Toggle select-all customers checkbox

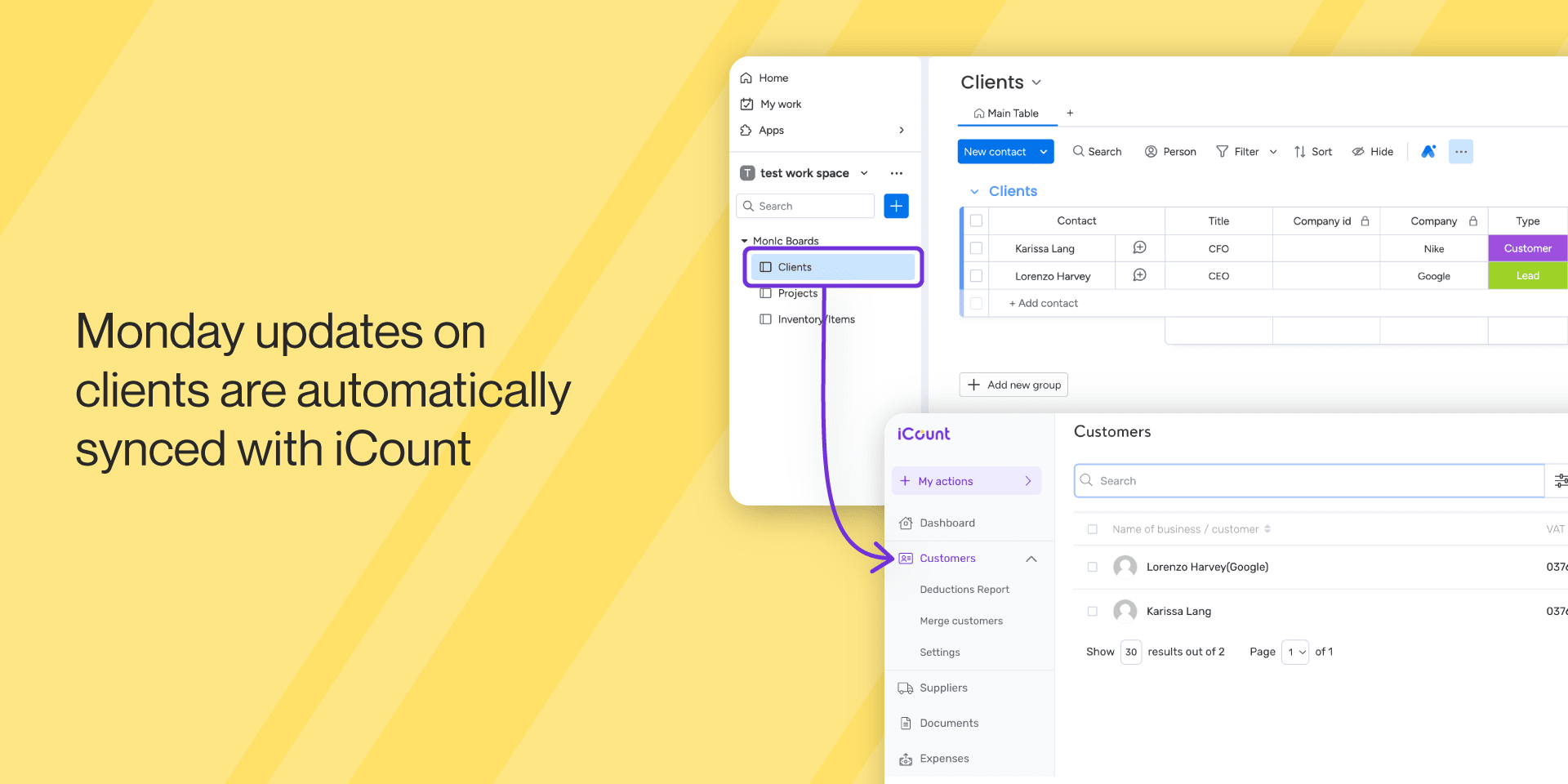[x=1092, y=529]
